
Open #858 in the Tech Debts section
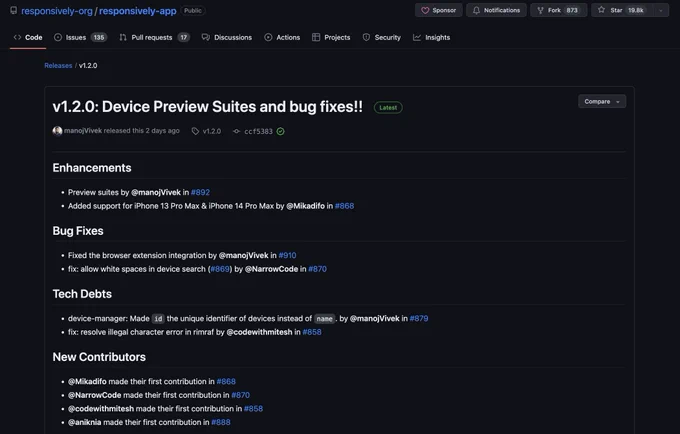tap(312, 332)
